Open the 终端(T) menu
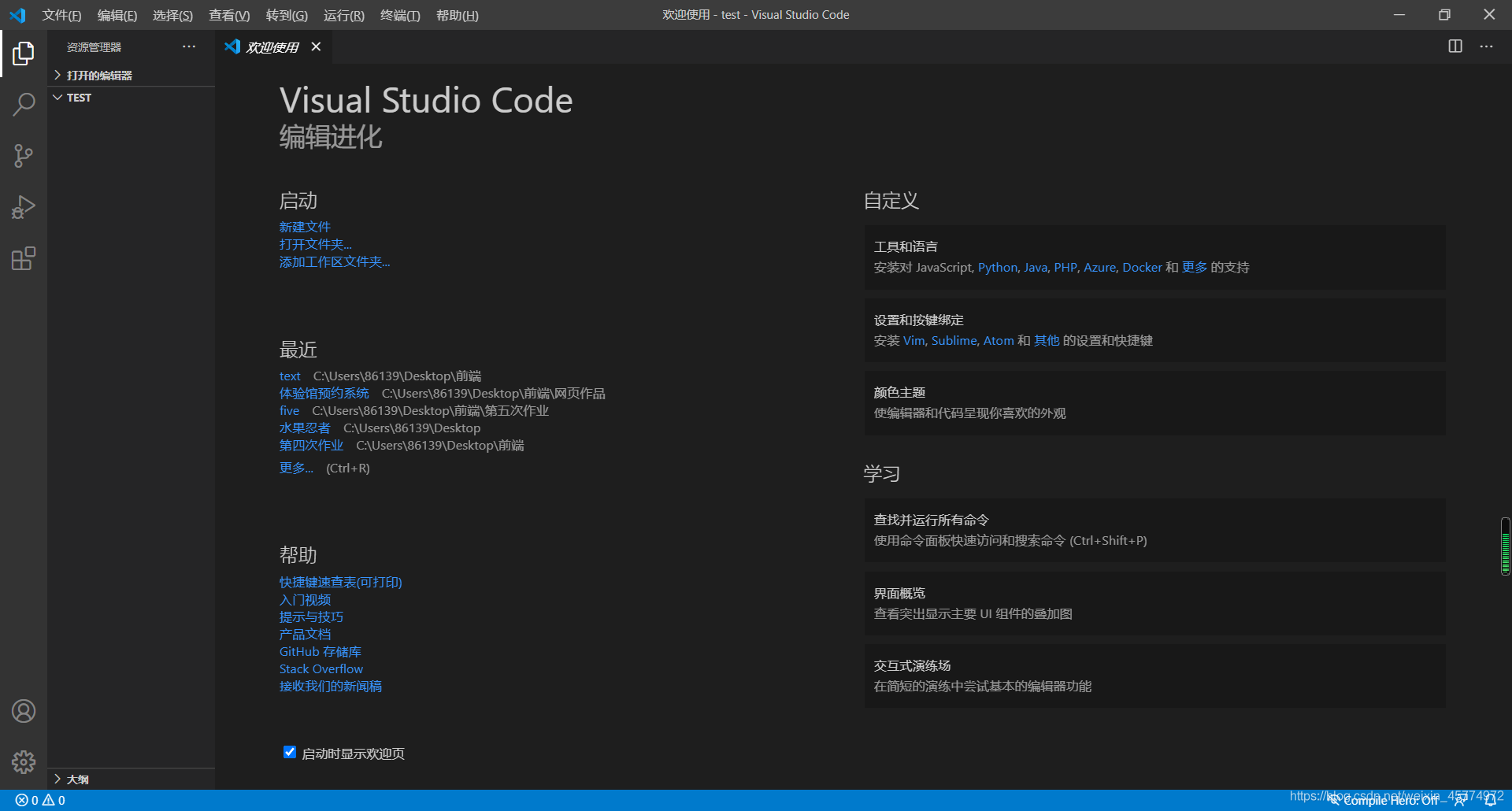1512x811 pixels. point(400,15)
